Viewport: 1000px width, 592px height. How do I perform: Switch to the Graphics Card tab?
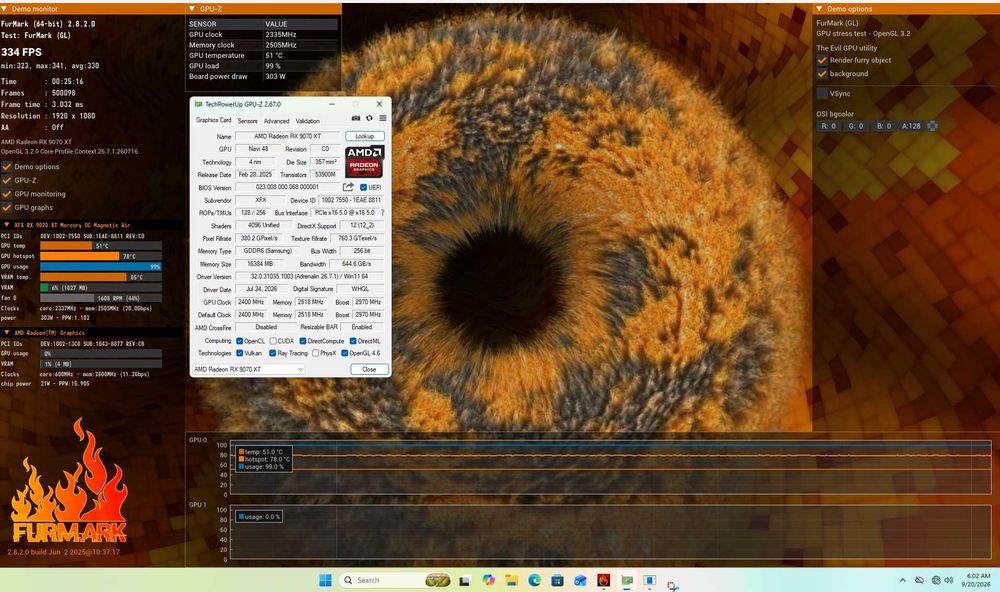[214, 120]
